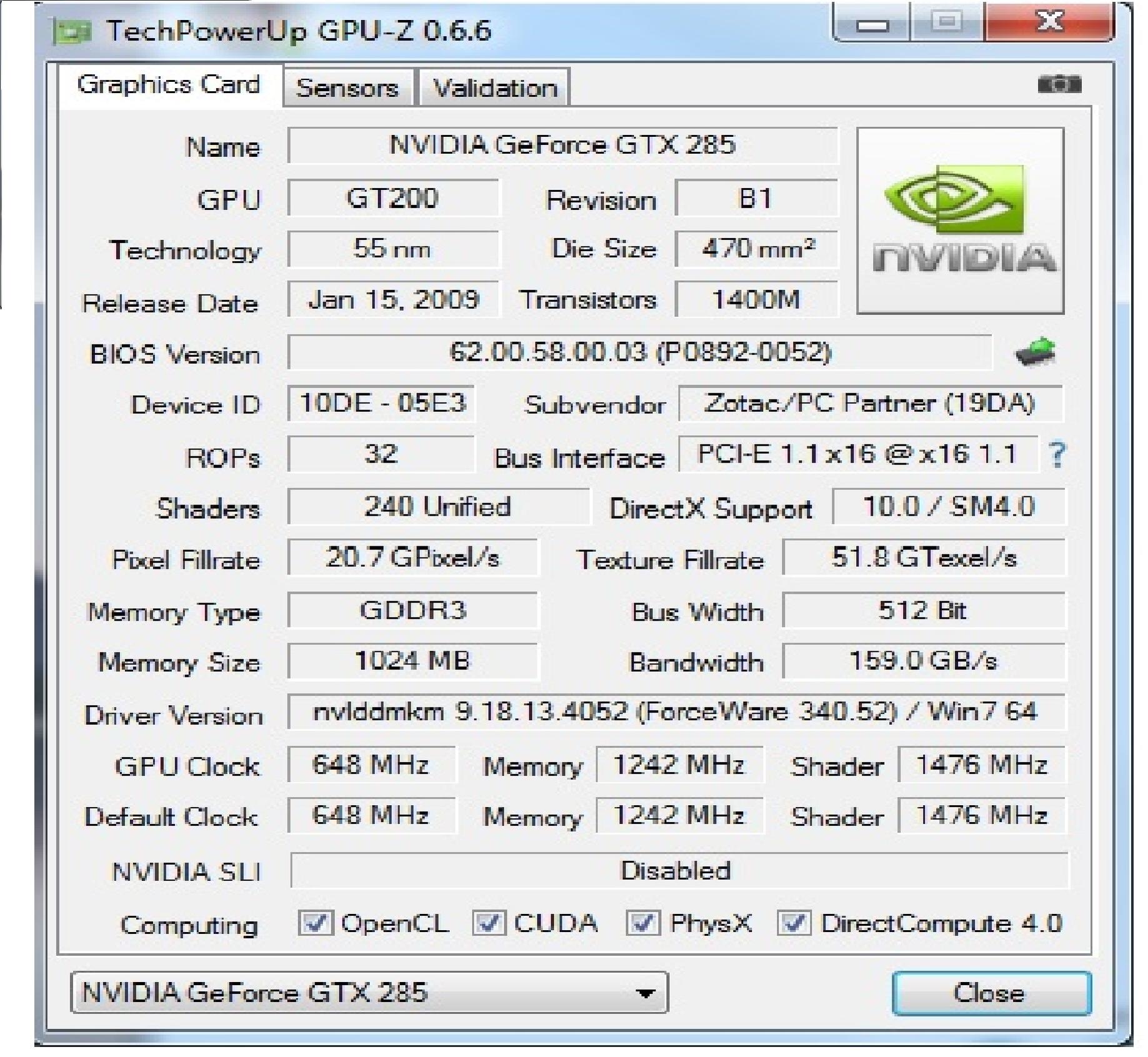This screenshot has width=1148, height=1057.
Task: Toggle the OpenCL checkbox
Action: click(315, 923)
